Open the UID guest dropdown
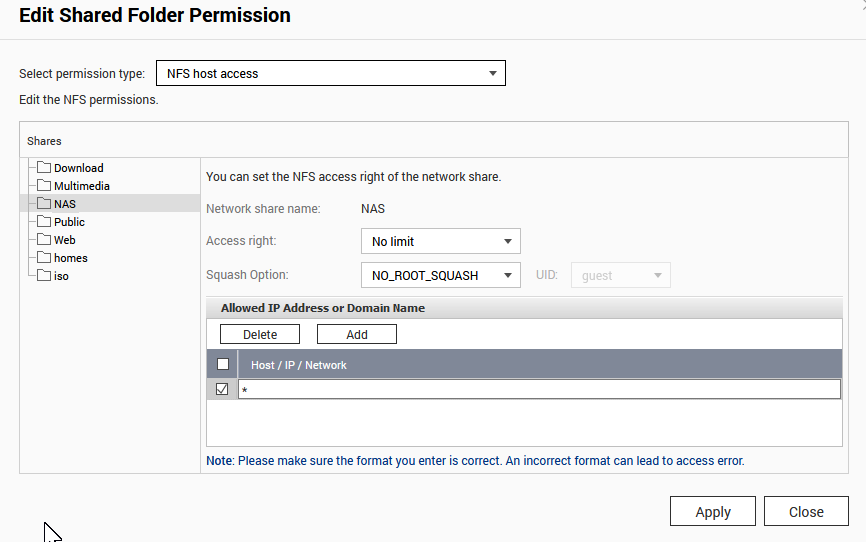866x542 pixels. point(620,275)
